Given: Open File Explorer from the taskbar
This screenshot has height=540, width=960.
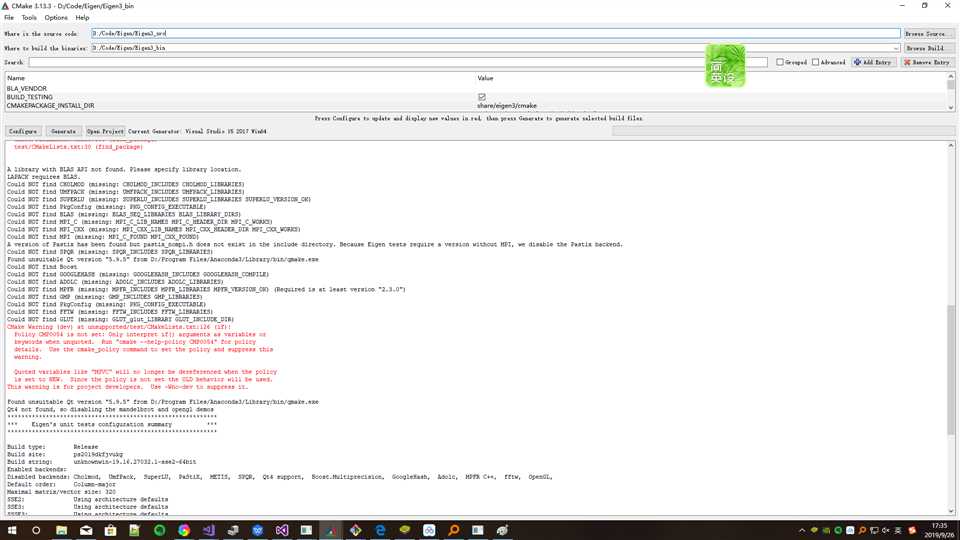Looking at the screenshot, I should [x=61, y=530].
